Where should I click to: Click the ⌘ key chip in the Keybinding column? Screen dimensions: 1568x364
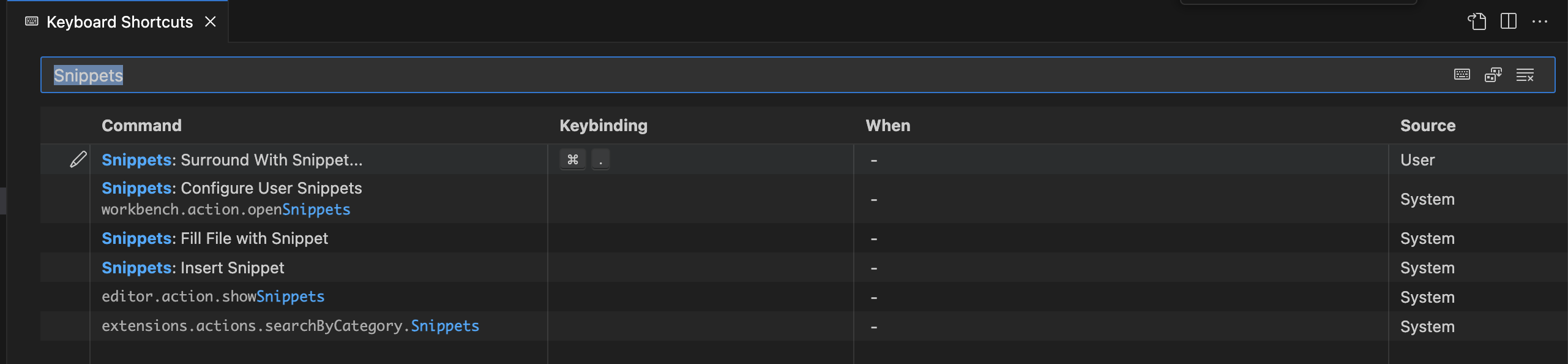573,159
